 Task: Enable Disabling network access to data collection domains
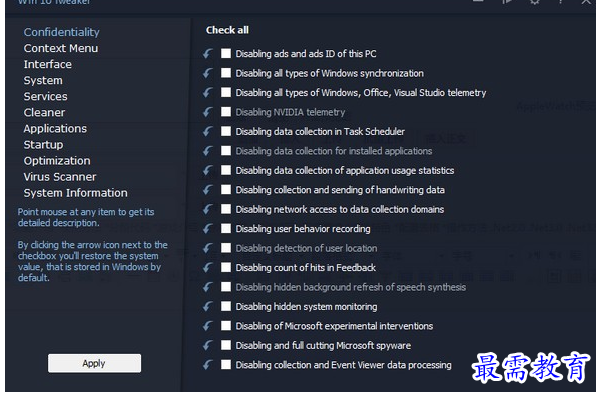click(x=226, y=209)
